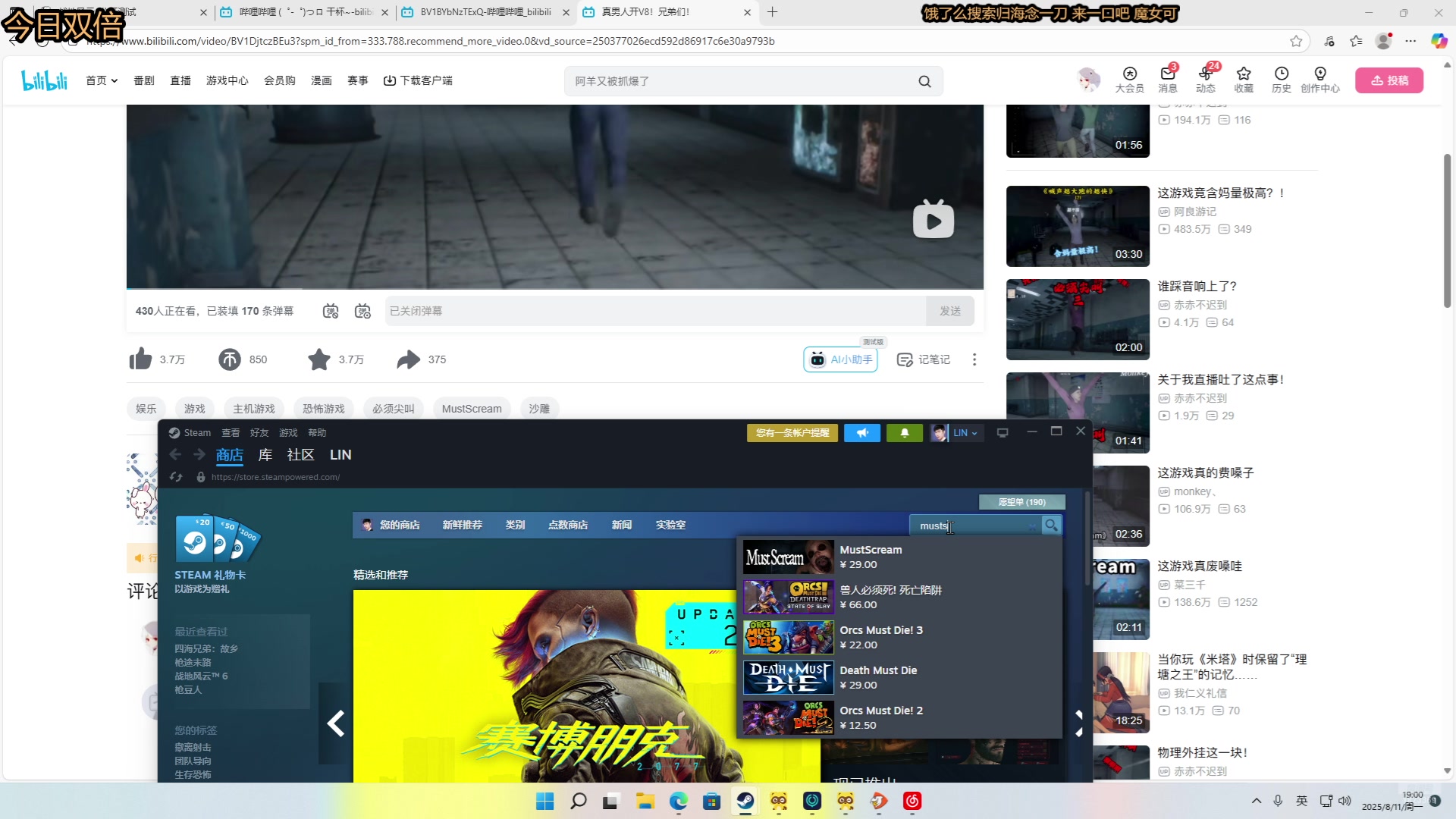Click 投稿 upload button
The image size is (1456, 819).
point(1389,80)
